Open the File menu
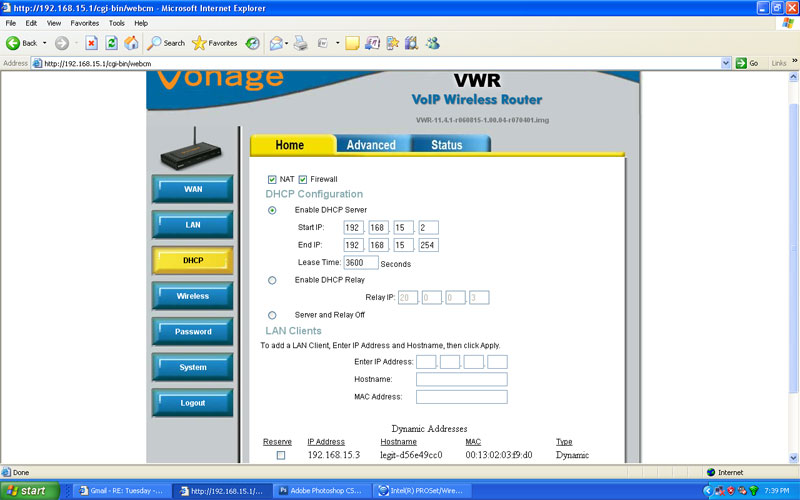The height and width of the screenshot is (500, 800). (x=11, y=23)
